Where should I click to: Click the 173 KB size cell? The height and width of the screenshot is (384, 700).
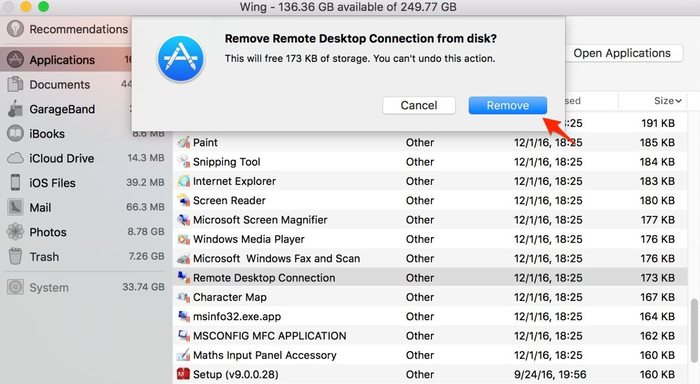658,278
